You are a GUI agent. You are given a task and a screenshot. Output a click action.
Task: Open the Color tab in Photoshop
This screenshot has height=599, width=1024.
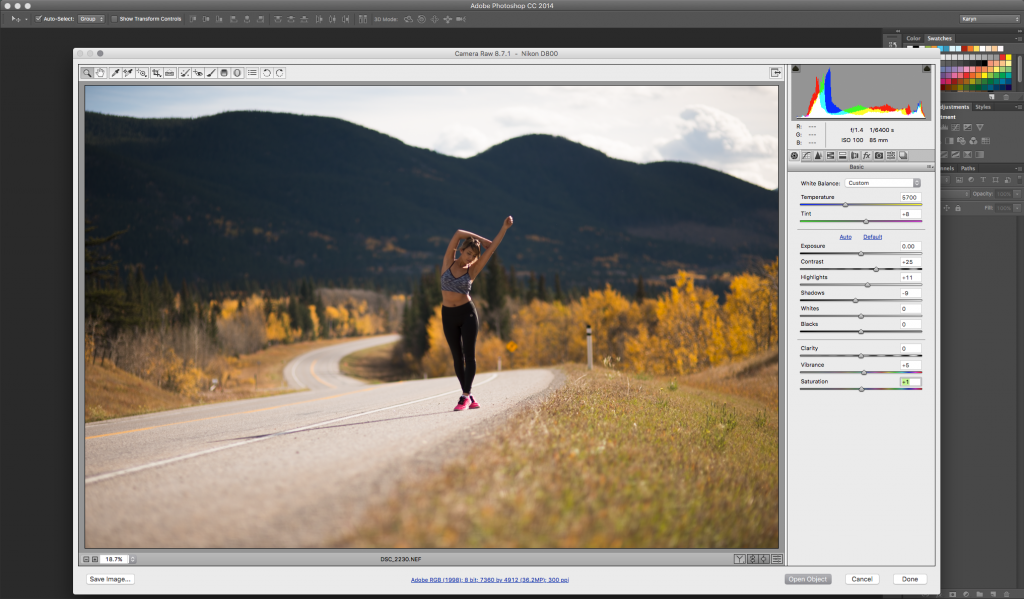coord(913,39)
